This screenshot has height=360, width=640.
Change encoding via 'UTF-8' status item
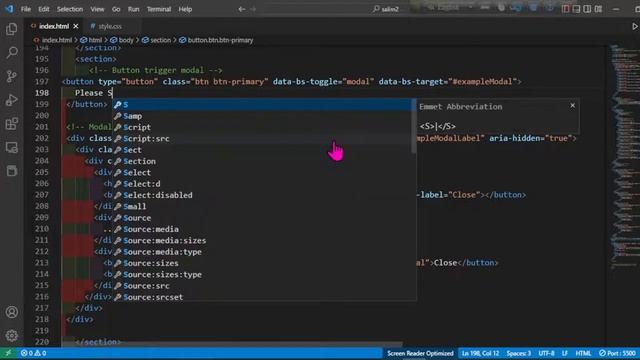[546, 353]
